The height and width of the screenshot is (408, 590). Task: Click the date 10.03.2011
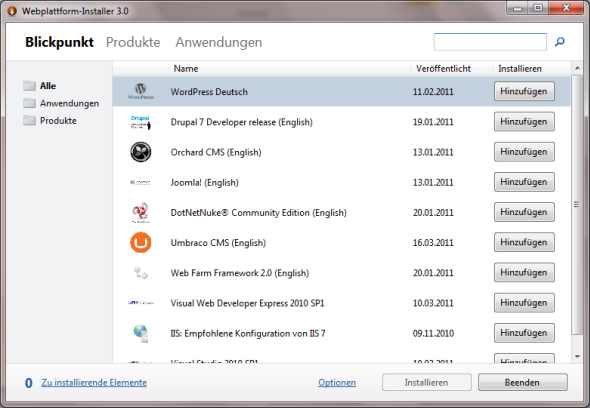(433, 303)
